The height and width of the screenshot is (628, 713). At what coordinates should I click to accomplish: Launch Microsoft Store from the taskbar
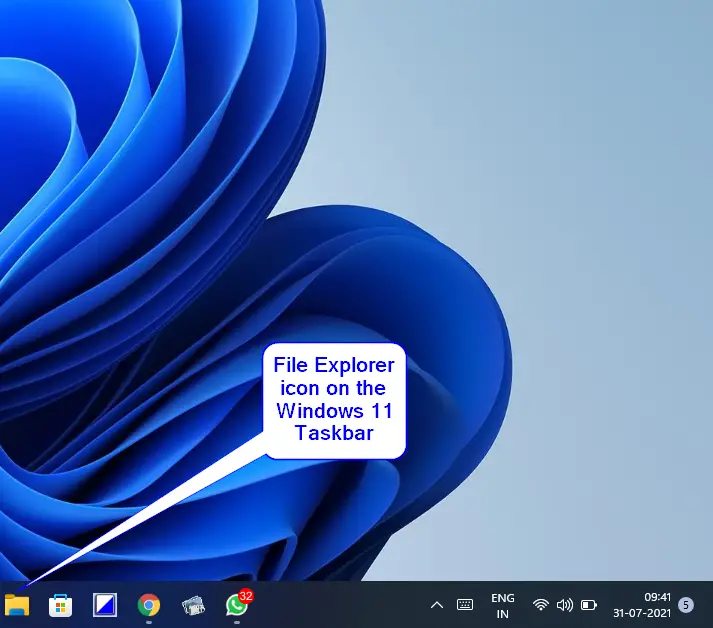60,605
